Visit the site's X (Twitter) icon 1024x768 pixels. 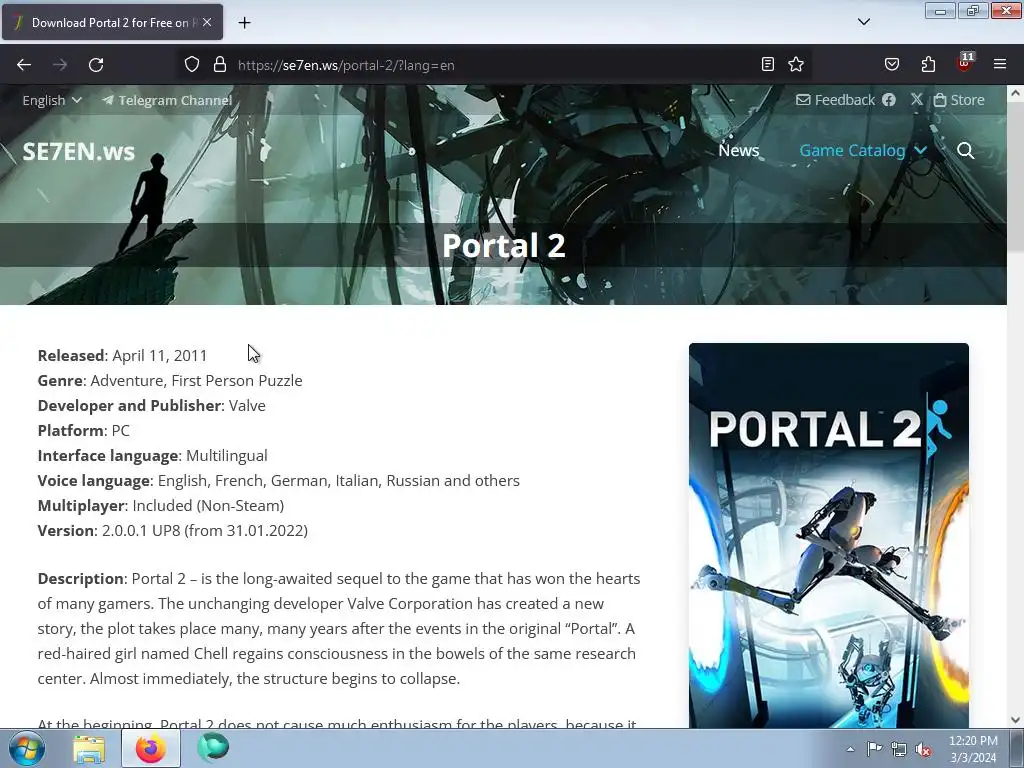tap(917, 99)
